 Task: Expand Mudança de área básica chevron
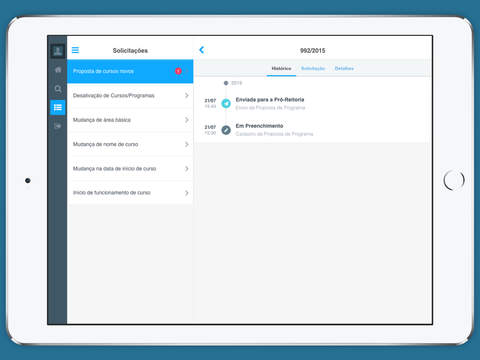click(187, 120)
